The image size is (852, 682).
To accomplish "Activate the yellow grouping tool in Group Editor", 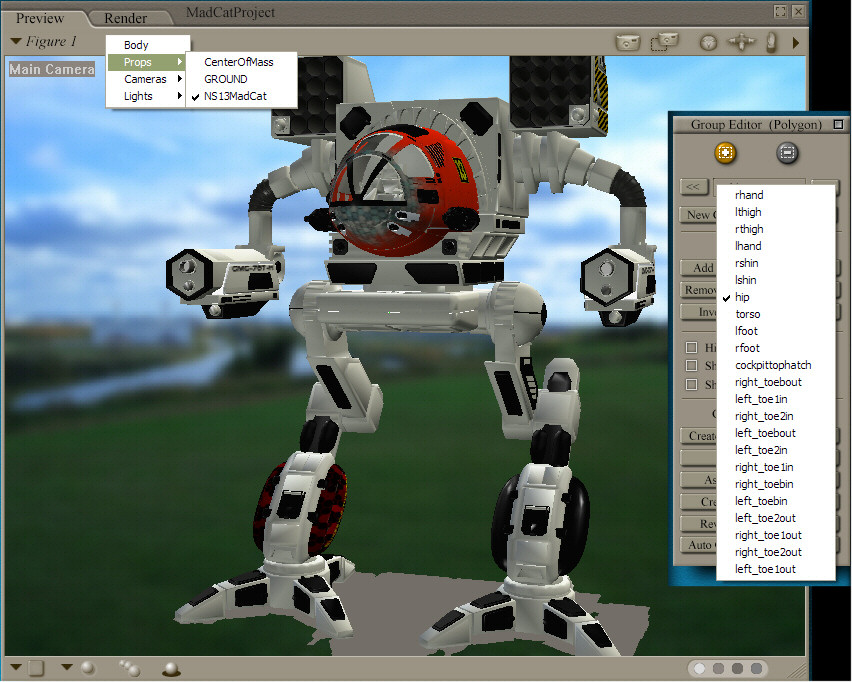I will point(724,152).
